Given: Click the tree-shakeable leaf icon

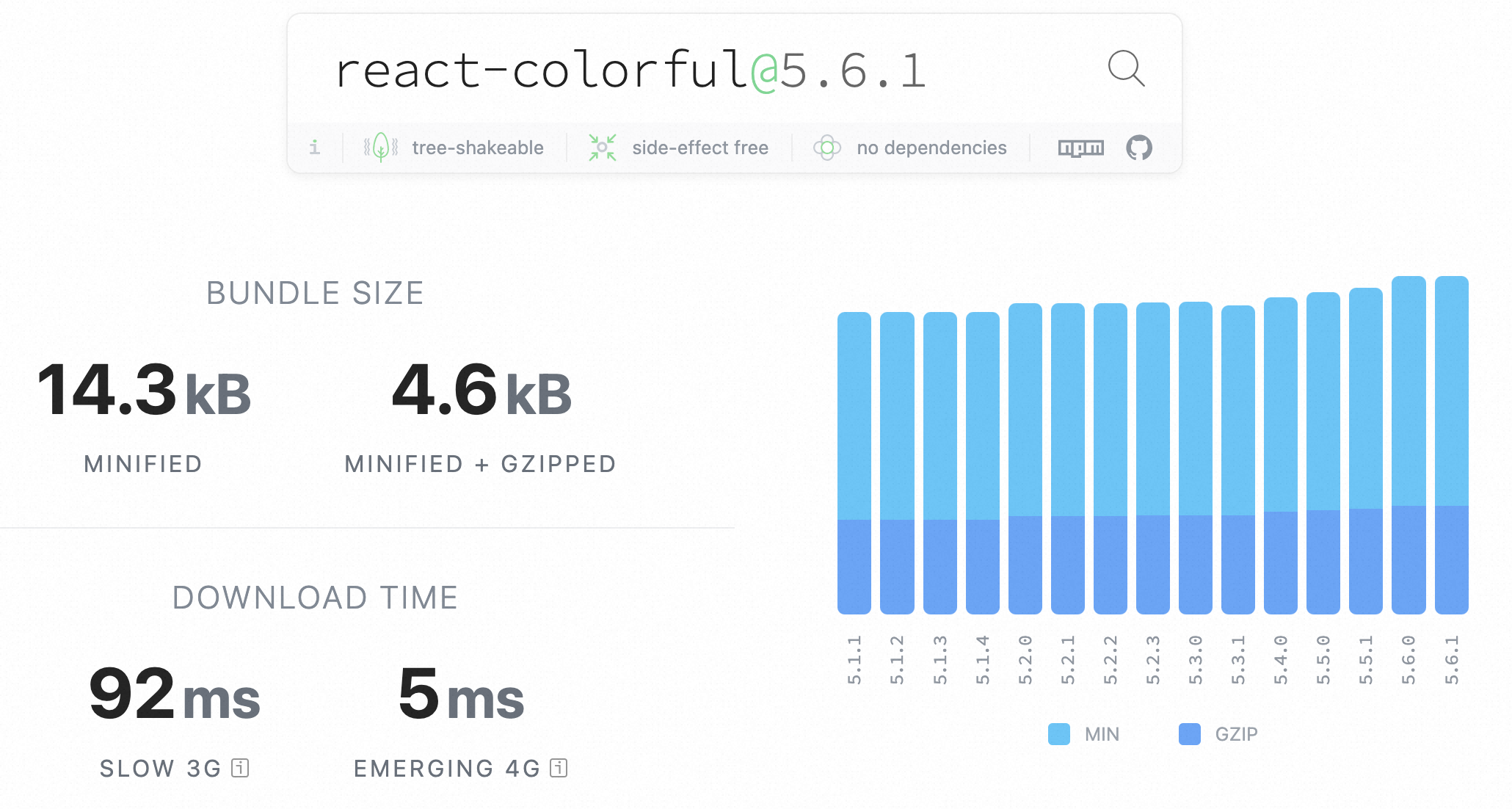Looking at the screenshot, I should pos(381,148).
